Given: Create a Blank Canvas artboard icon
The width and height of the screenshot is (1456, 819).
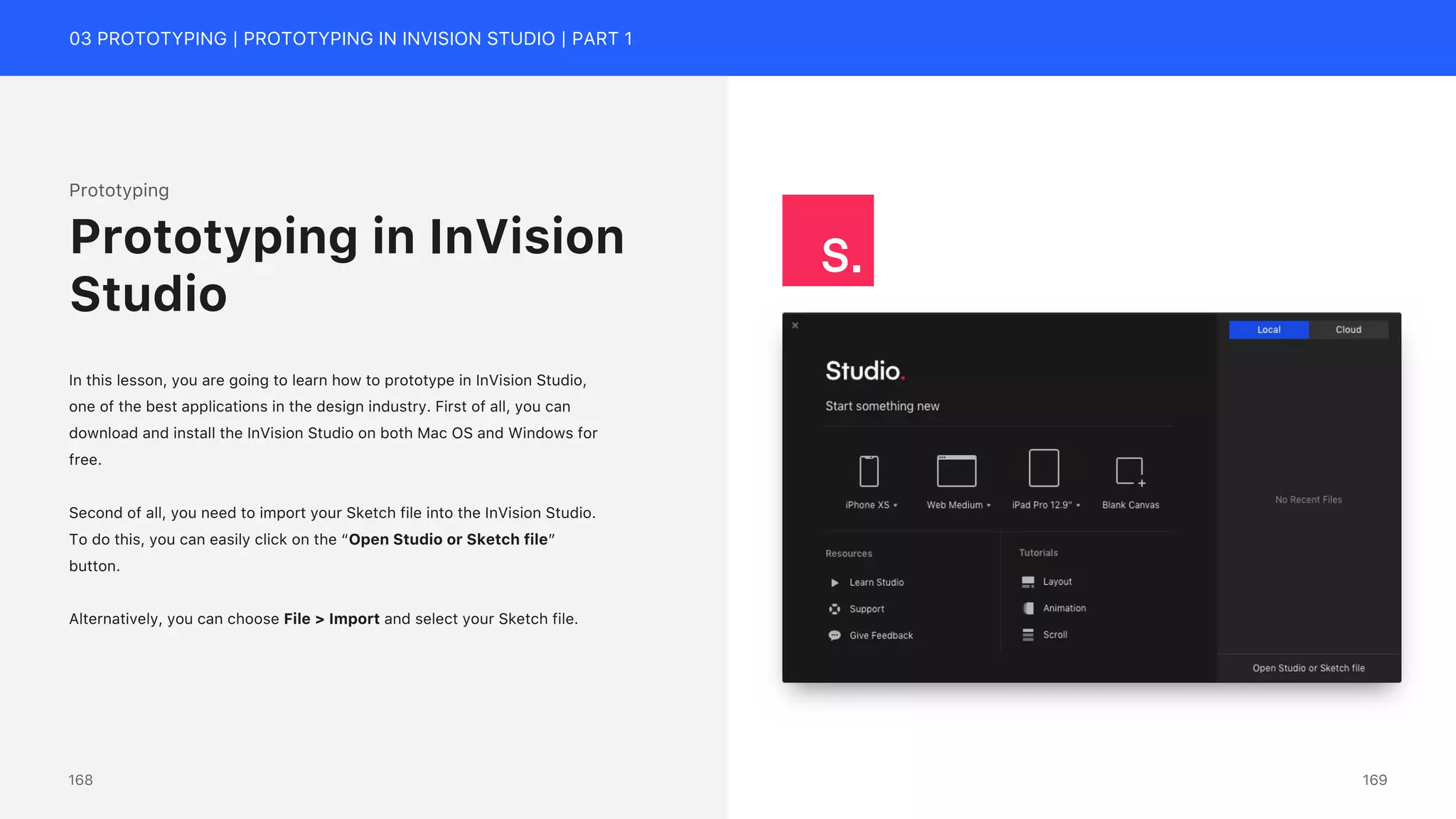Looking at the screenshot, I should point(1130,471).
